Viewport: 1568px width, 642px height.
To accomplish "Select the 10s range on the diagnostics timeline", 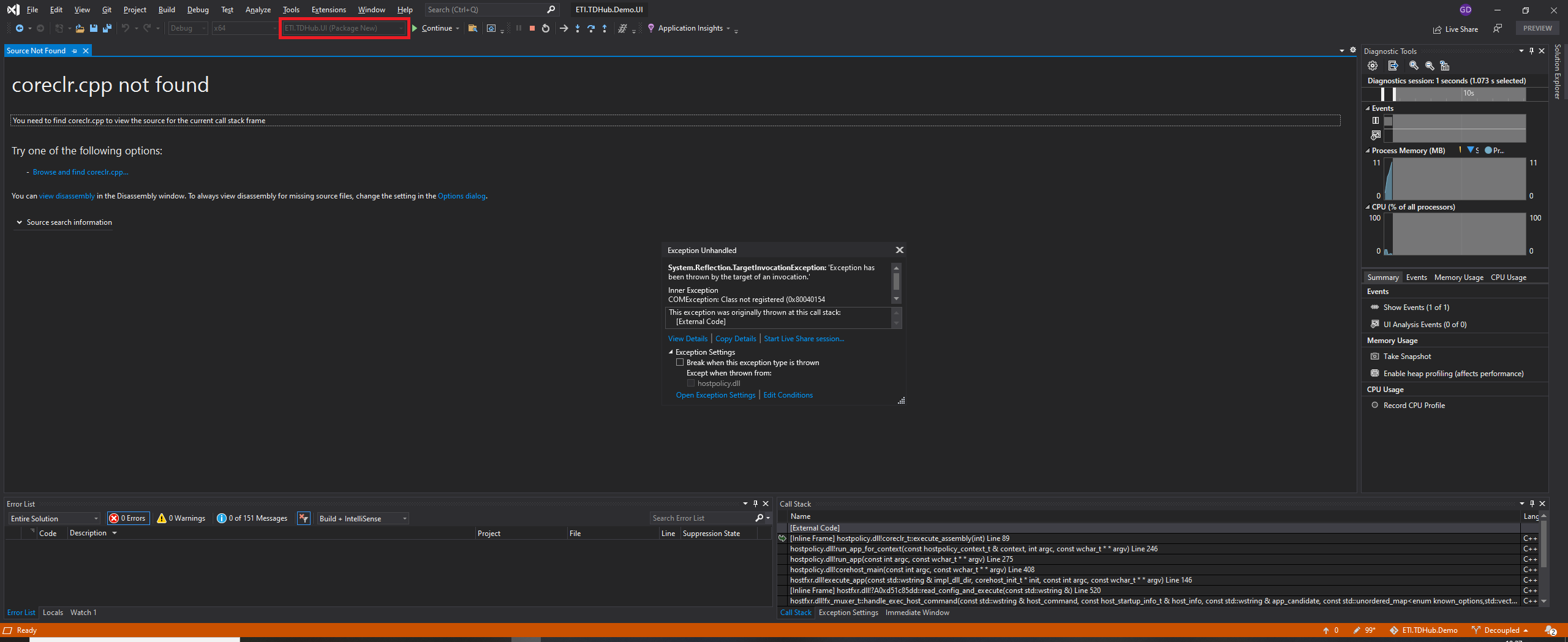I will pyautogui.click(x=1469, y=93).
